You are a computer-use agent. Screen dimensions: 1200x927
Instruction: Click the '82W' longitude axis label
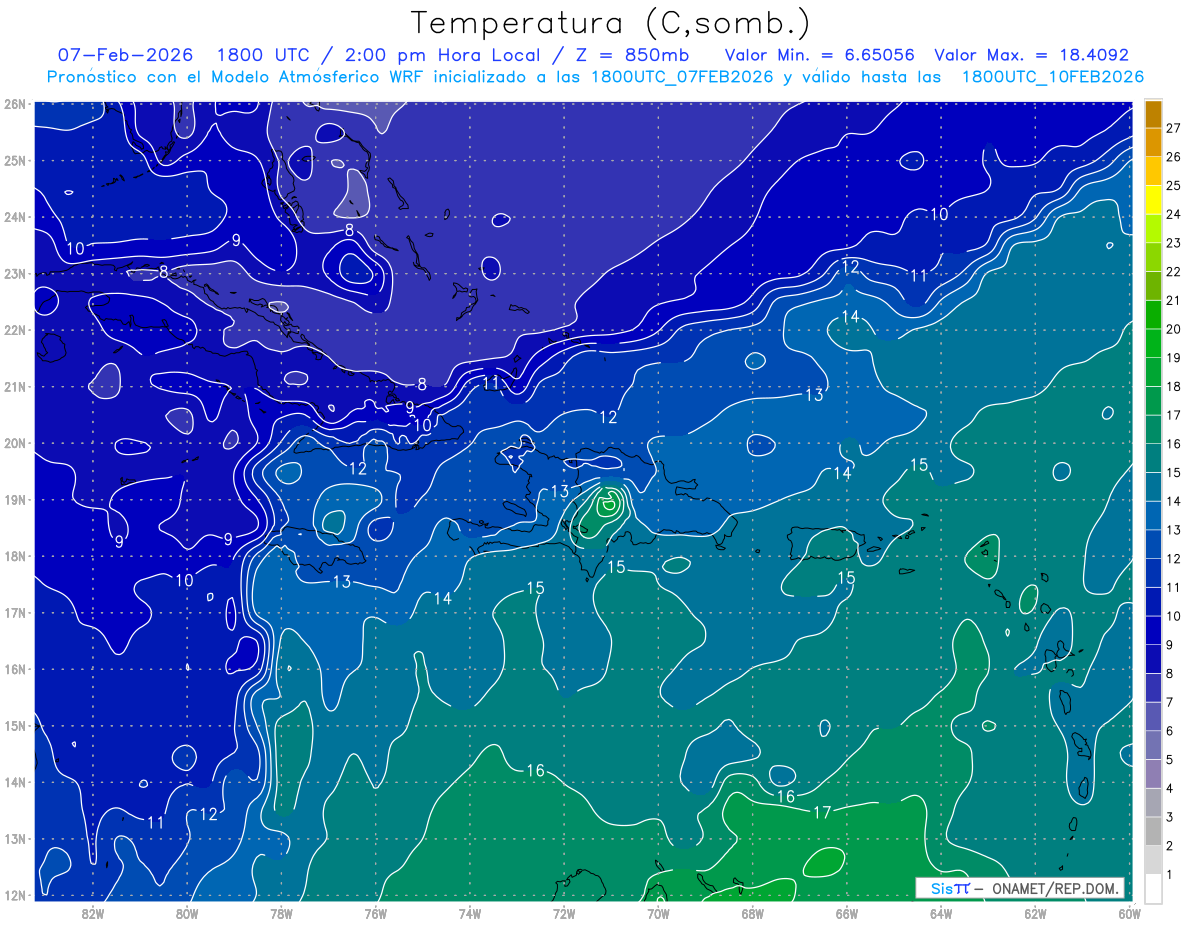[93, 913]
